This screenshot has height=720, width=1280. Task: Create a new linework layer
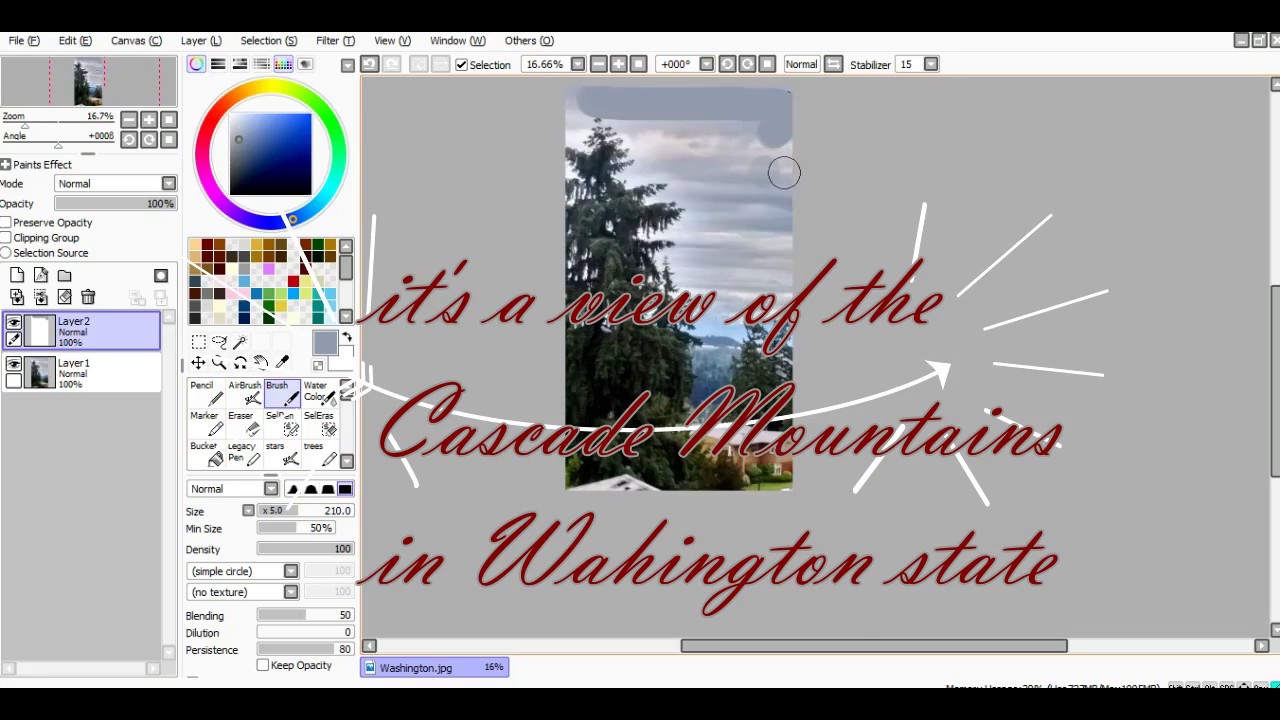coord(41,275)
